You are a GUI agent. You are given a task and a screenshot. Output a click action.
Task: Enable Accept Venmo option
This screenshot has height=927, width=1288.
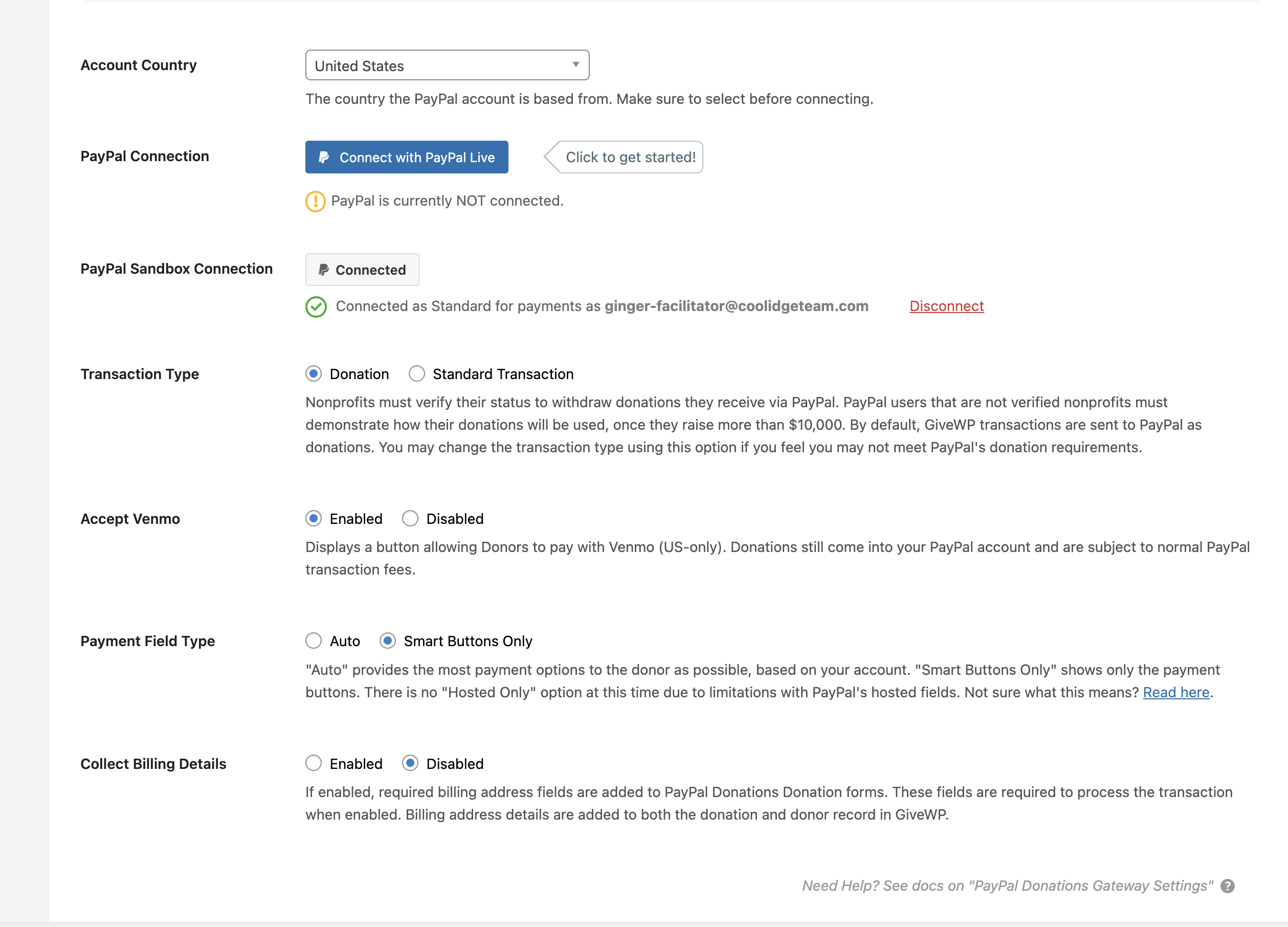314,519
